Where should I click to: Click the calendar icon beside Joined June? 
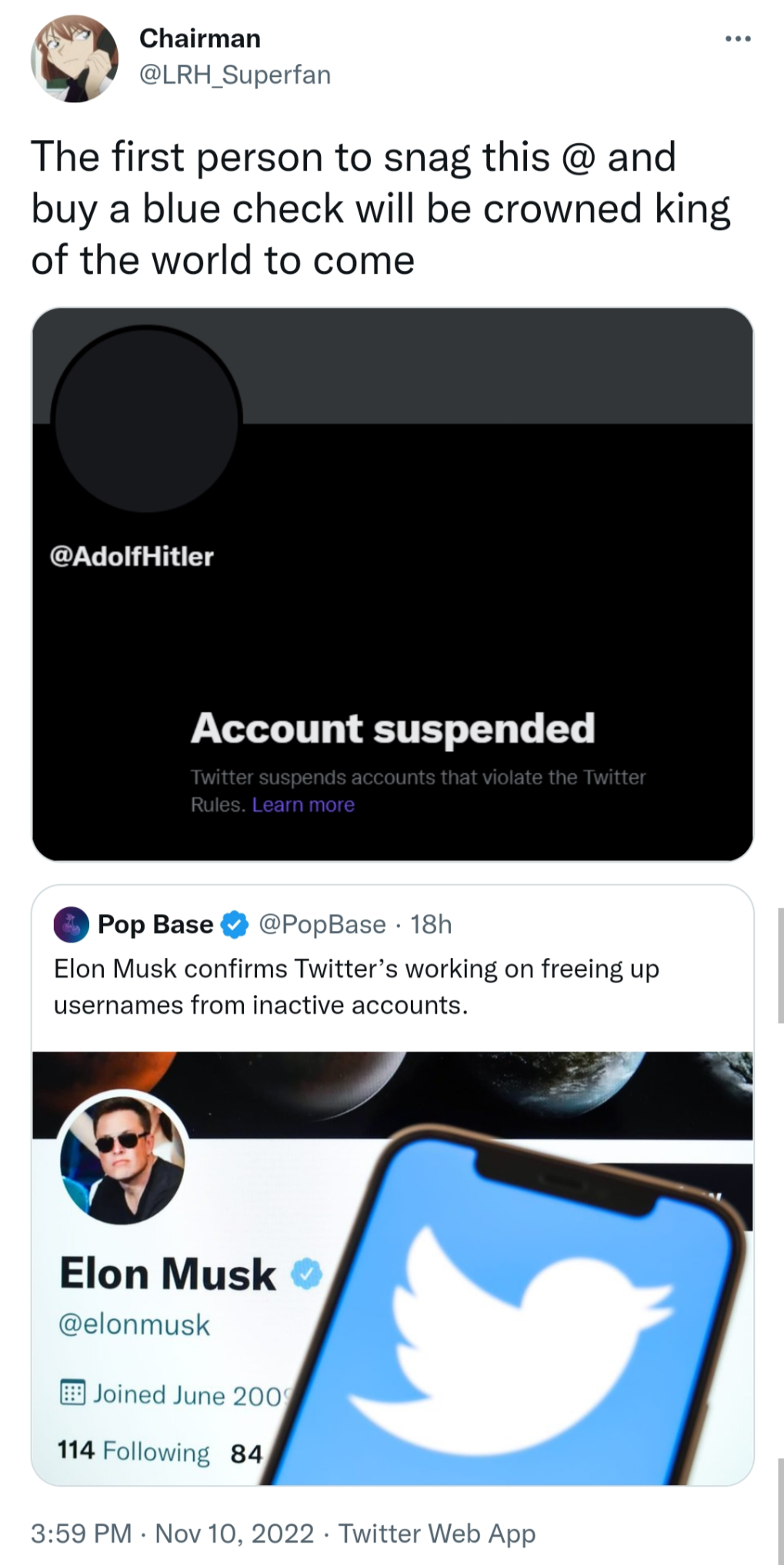tap(72, 1393)
